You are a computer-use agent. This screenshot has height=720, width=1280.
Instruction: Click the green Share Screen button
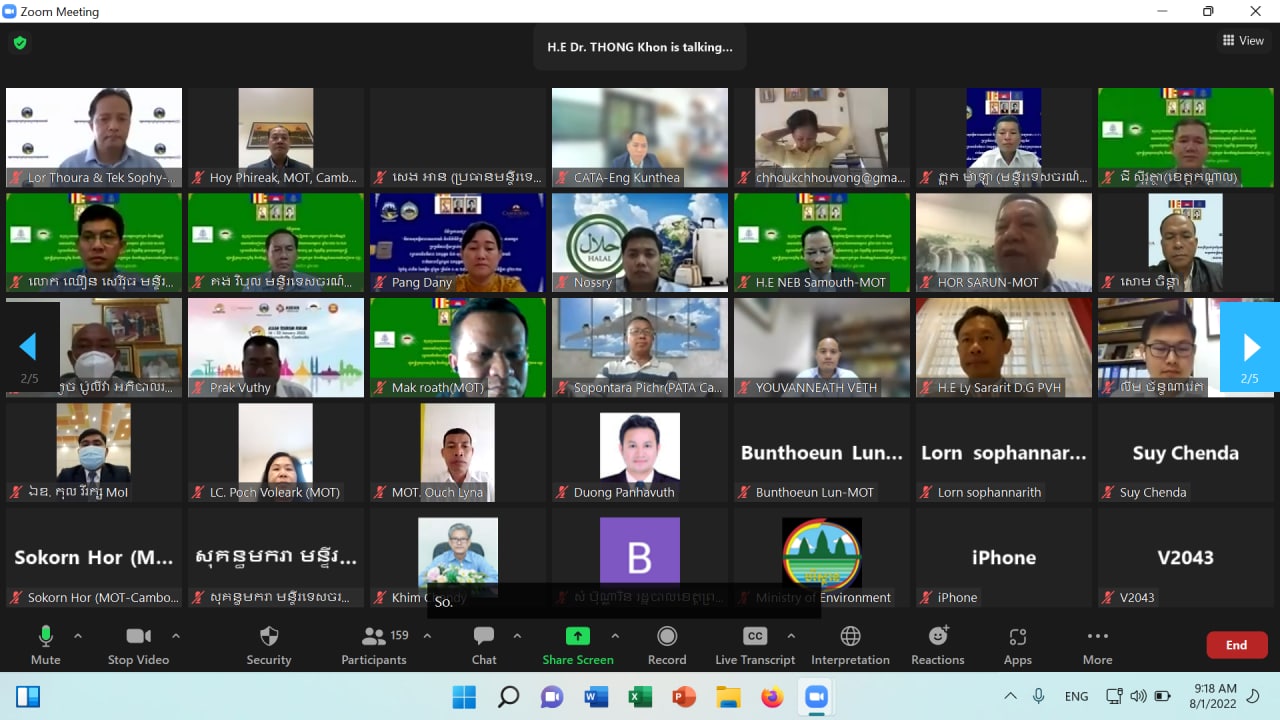(578, 645)
